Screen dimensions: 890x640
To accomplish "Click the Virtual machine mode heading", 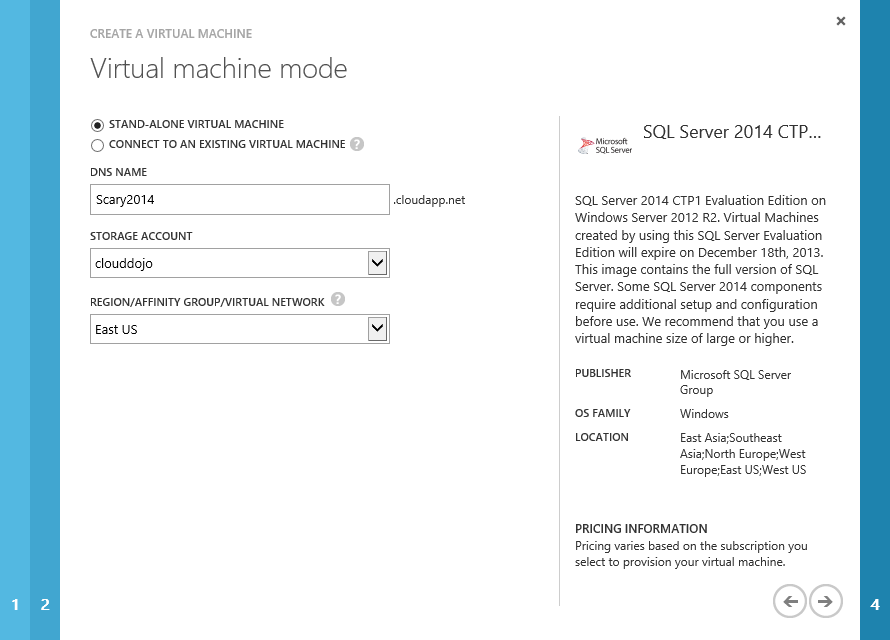I will (x=219, y=69).
